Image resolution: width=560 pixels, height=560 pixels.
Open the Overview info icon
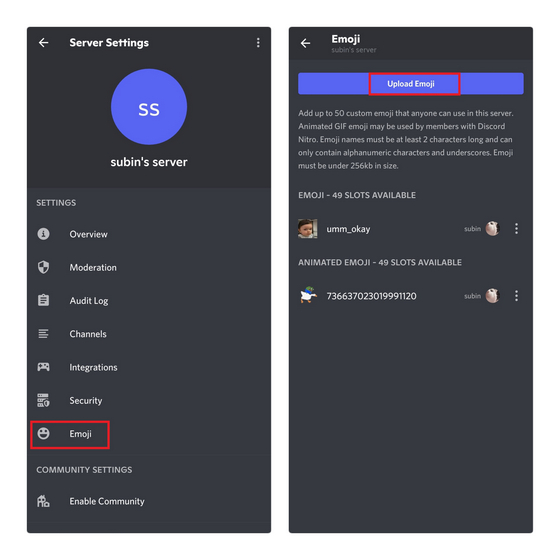tap(44, 234)
